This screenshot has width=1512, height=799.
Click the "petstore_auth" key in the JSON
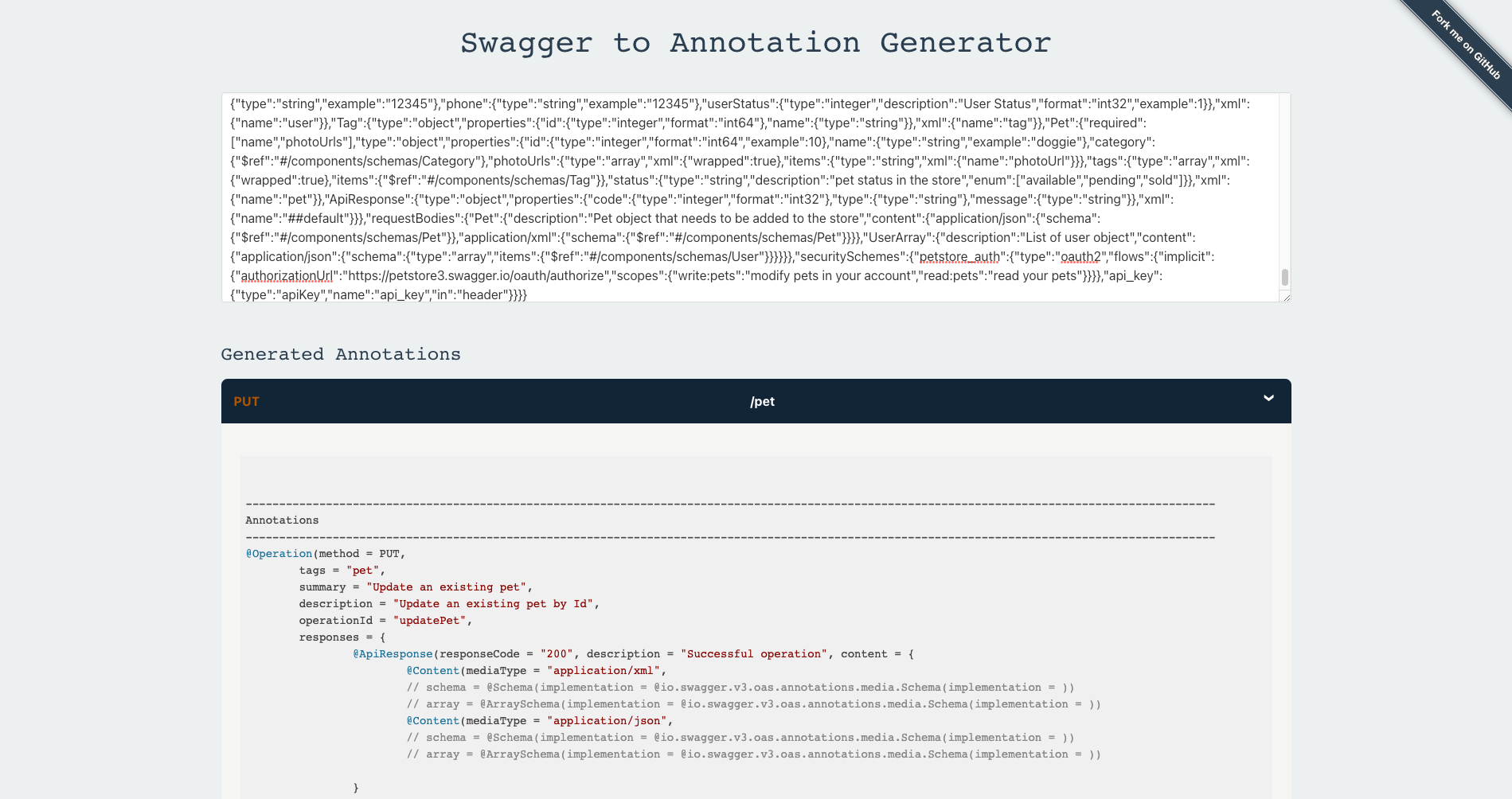(959, 257)
